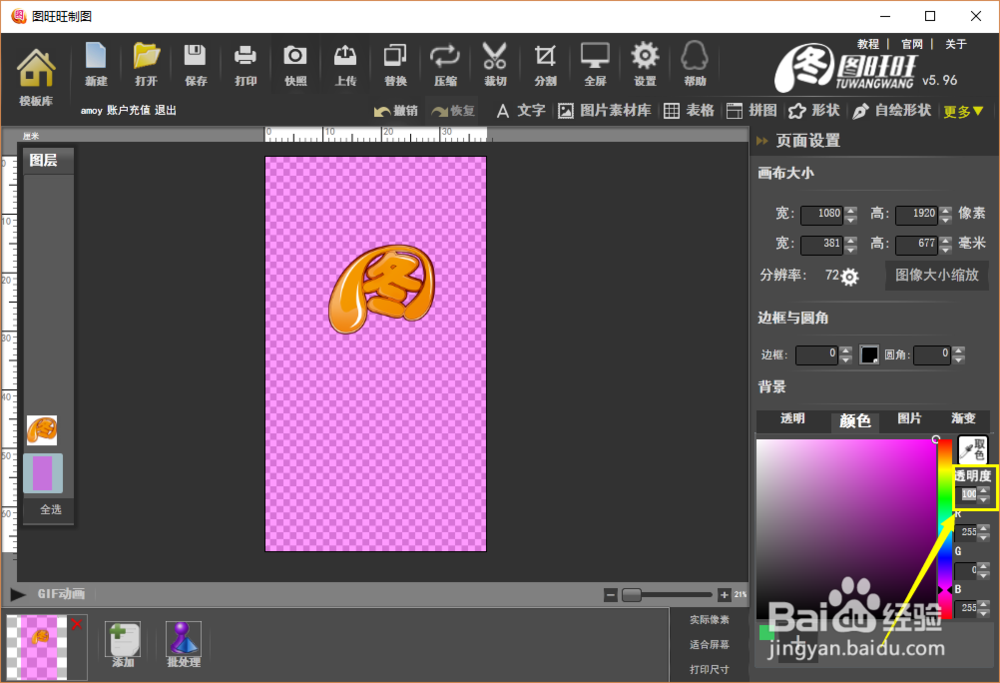Select the purple background layer thumbnail
Image resolution: width=1000 pixels, height=683 pixels.
pyautogui.click(x=43, y=473)
